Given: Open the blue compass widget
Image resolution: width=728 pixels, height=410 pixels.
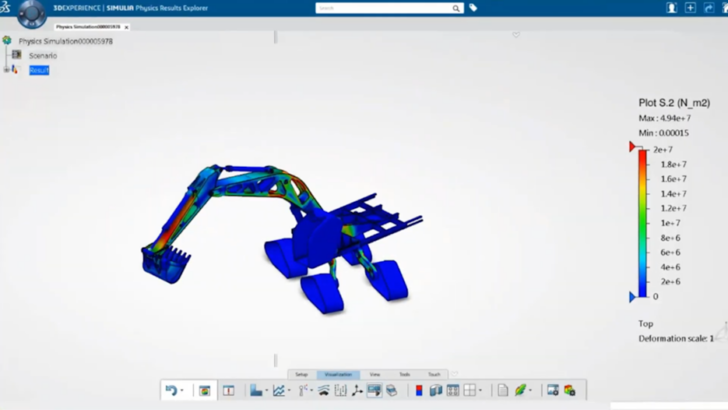Looking at the screenshot, I should coord(32,14).
